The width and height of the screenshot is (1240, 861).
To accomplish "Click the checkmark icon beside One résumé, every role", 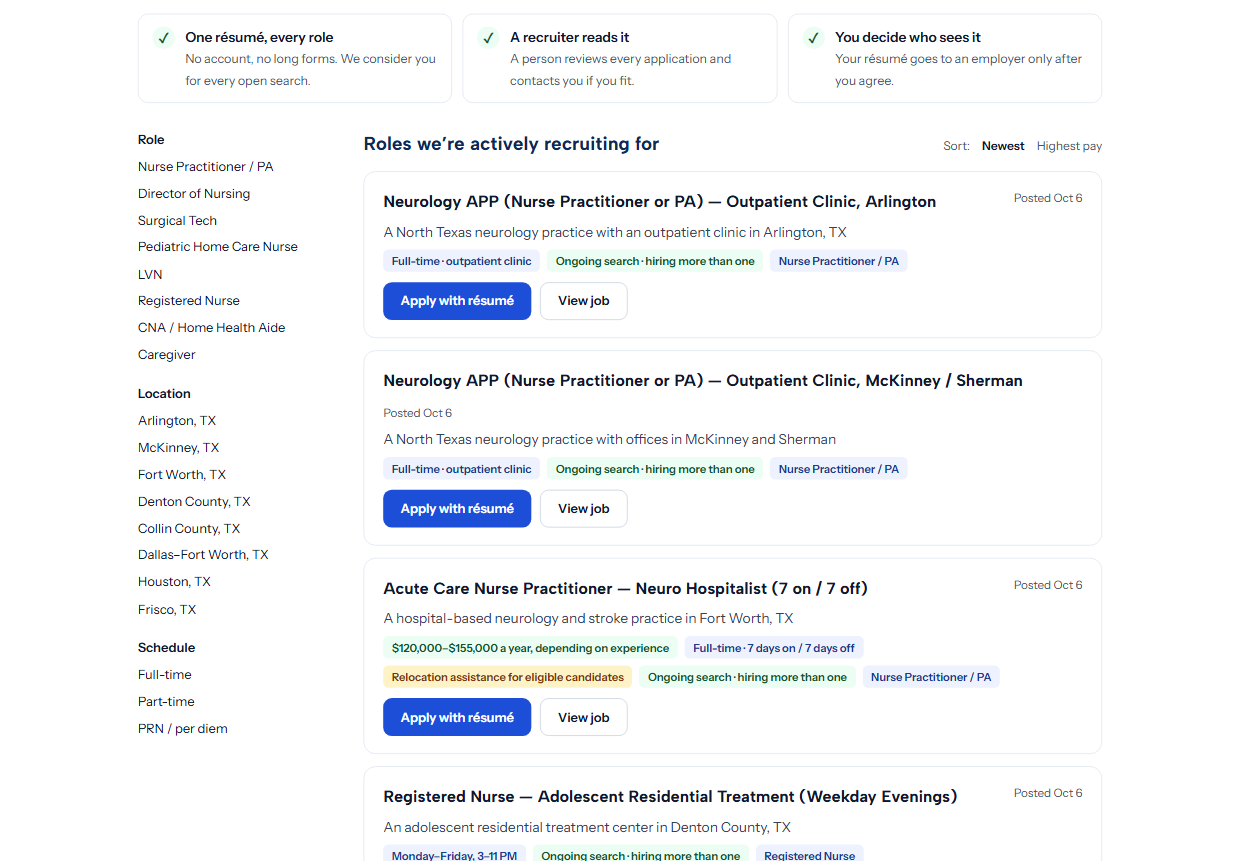I will [x=163, y=38].
